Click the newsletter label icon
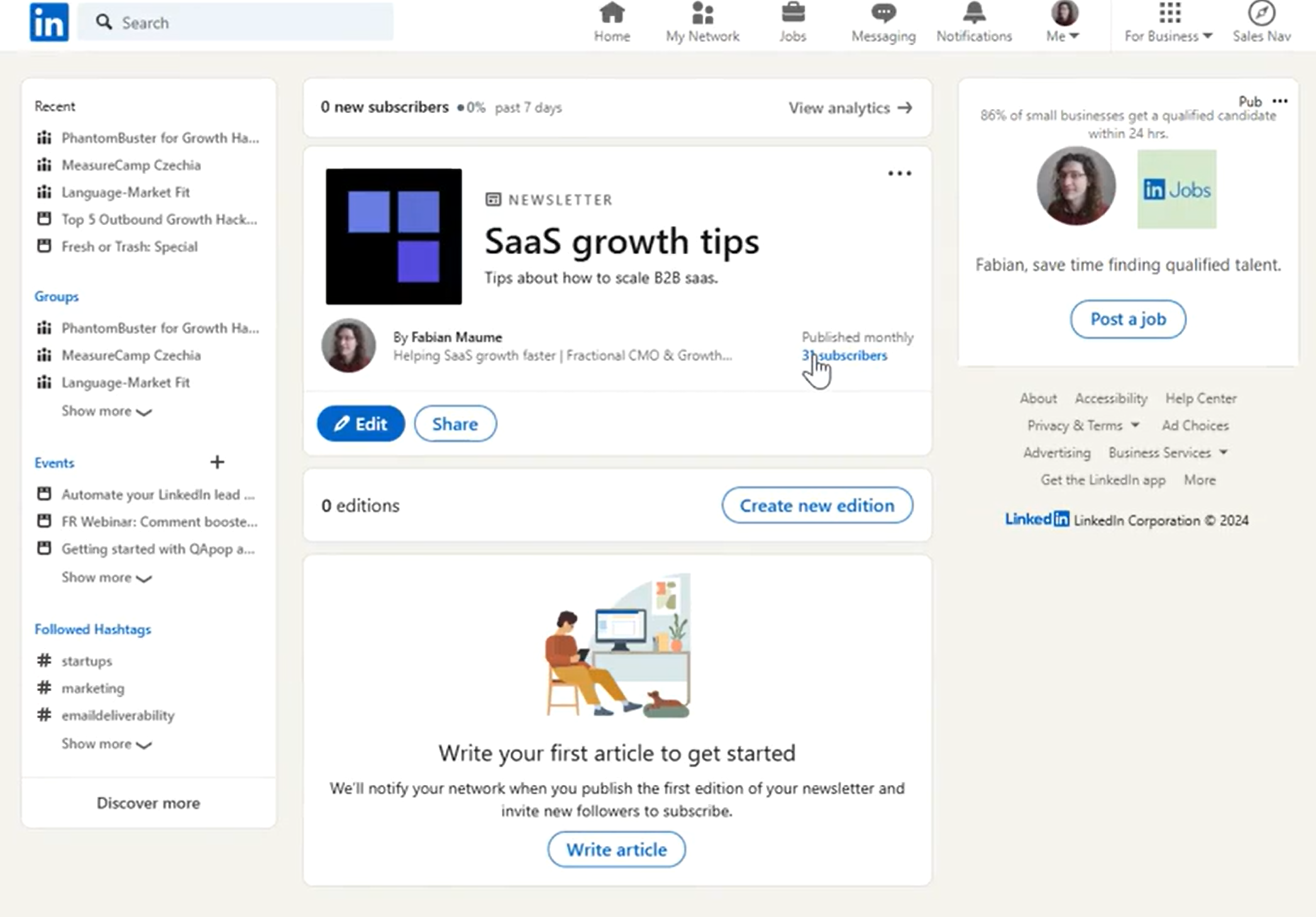This screenshot has width=1316, height=917. point(493,199)
